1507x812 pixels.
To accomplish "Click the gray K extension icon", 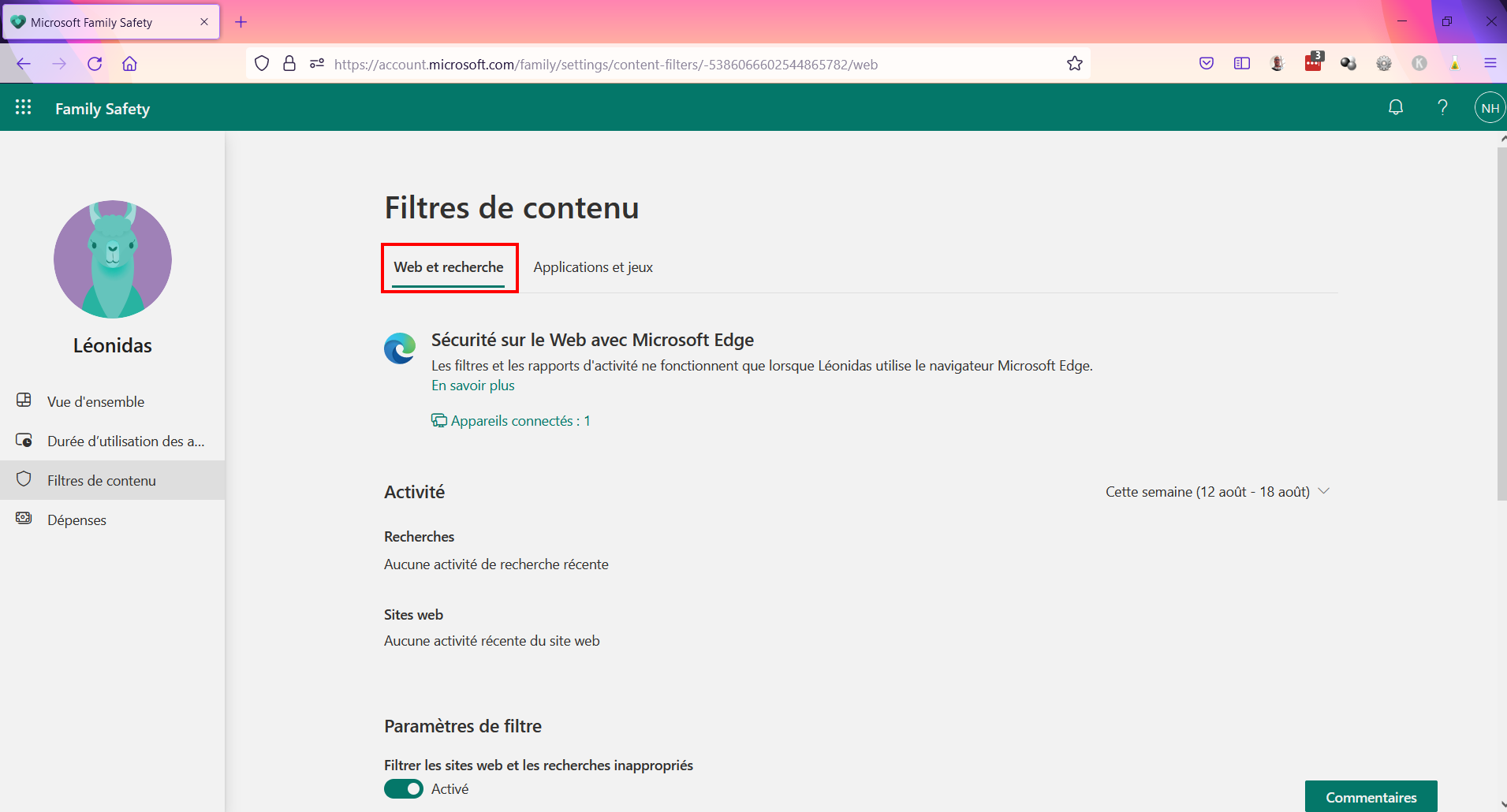I will point(1419,64).
